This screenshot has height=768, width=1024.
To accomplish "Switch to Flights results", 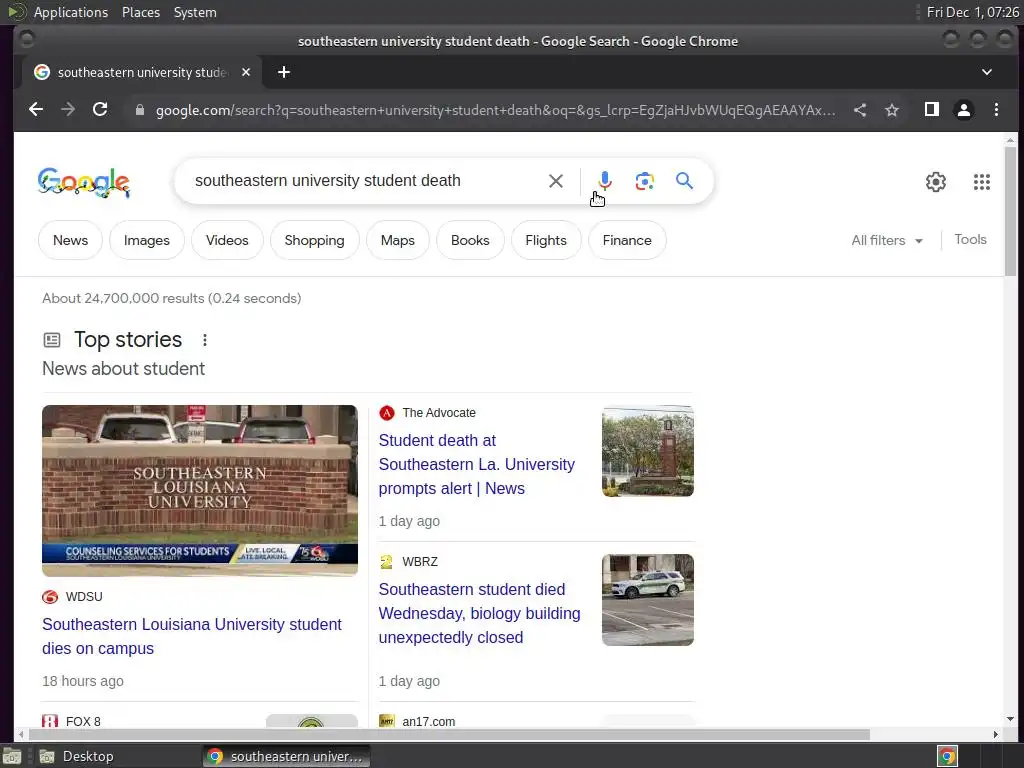I will point(546,240).
